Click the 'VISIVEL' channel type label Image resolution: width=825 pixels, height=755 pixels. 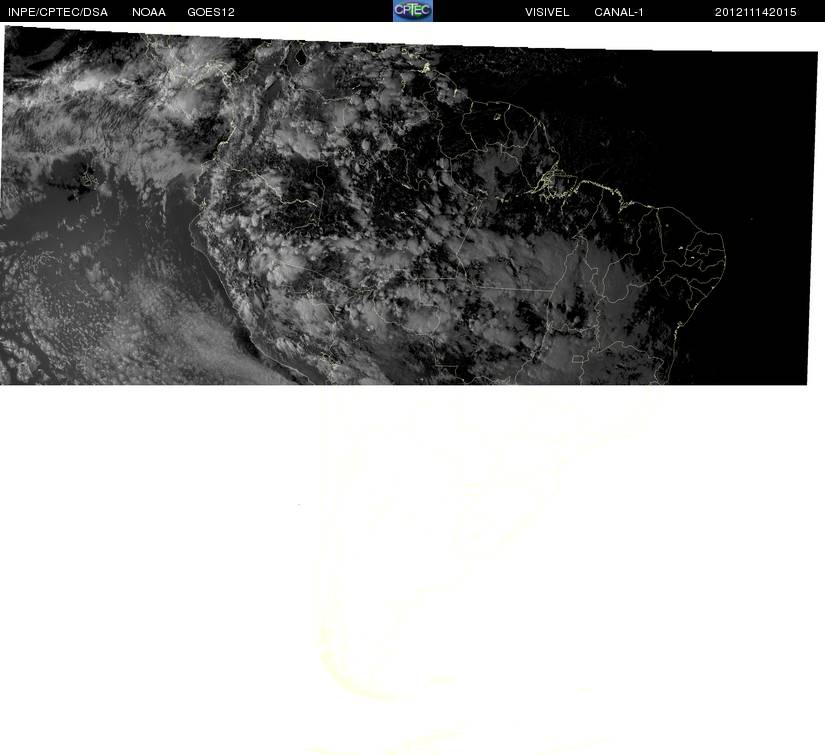point(547,12)
